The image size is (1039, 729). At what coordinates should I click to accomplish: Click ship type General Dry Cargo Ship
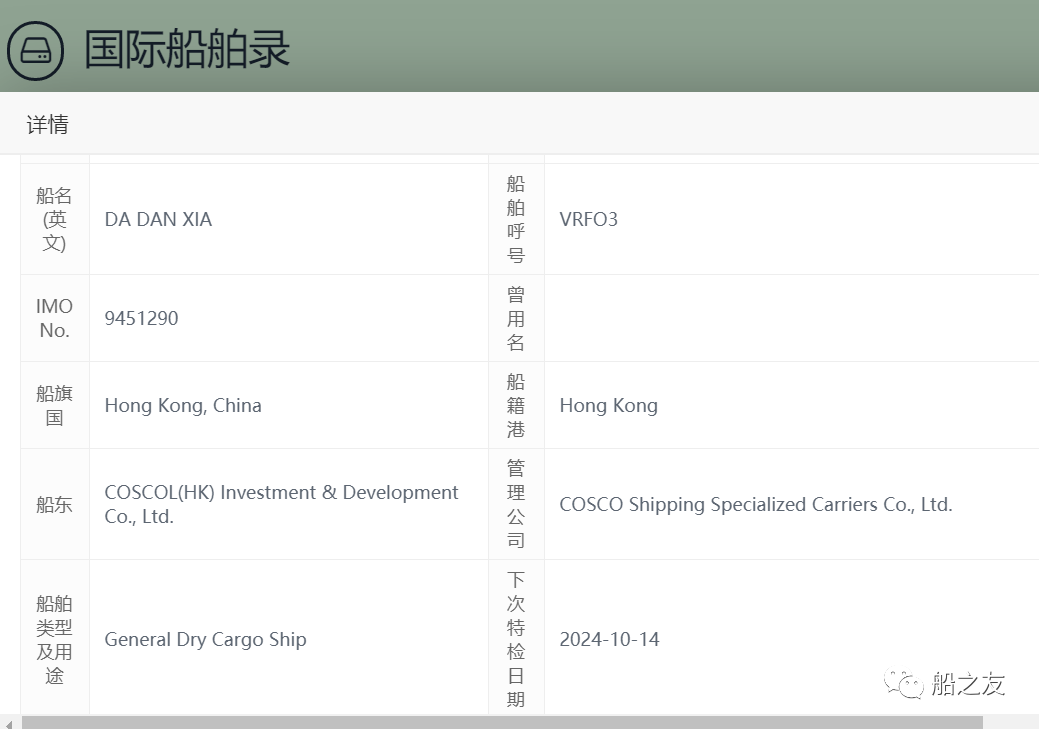(205, 639)
